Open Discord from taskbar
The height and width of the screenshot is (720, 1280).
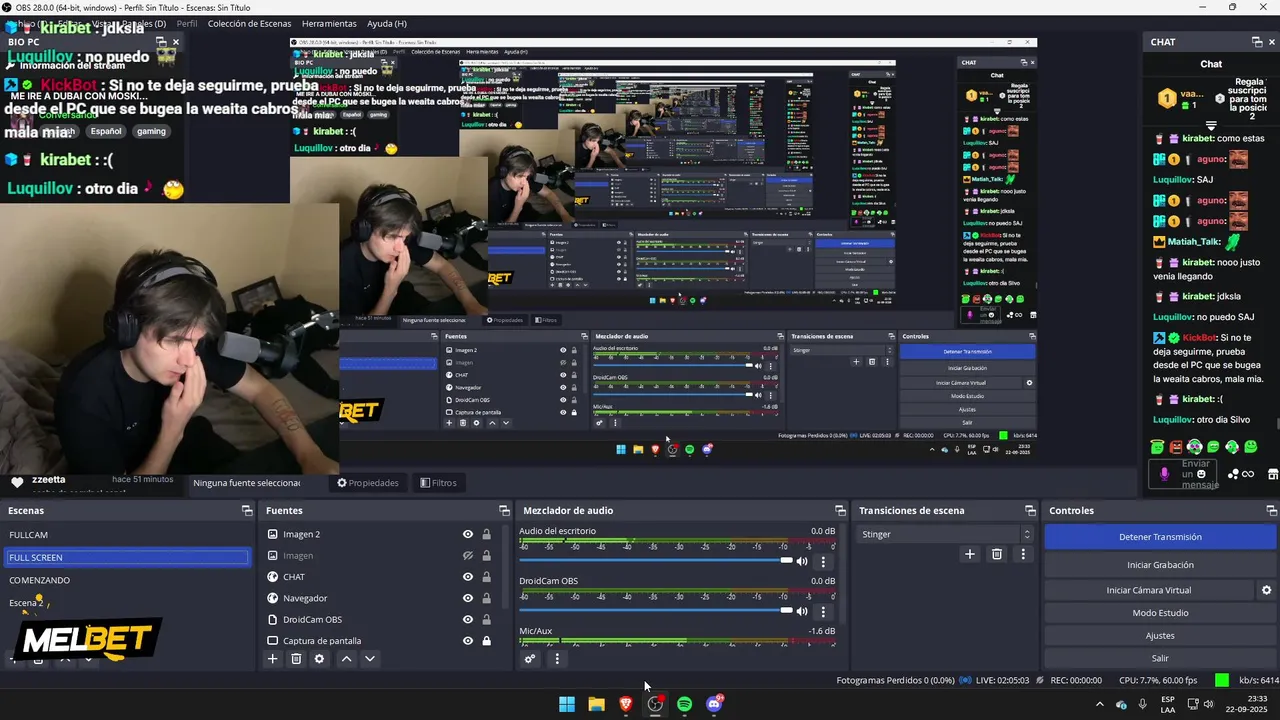click(714, 704)
